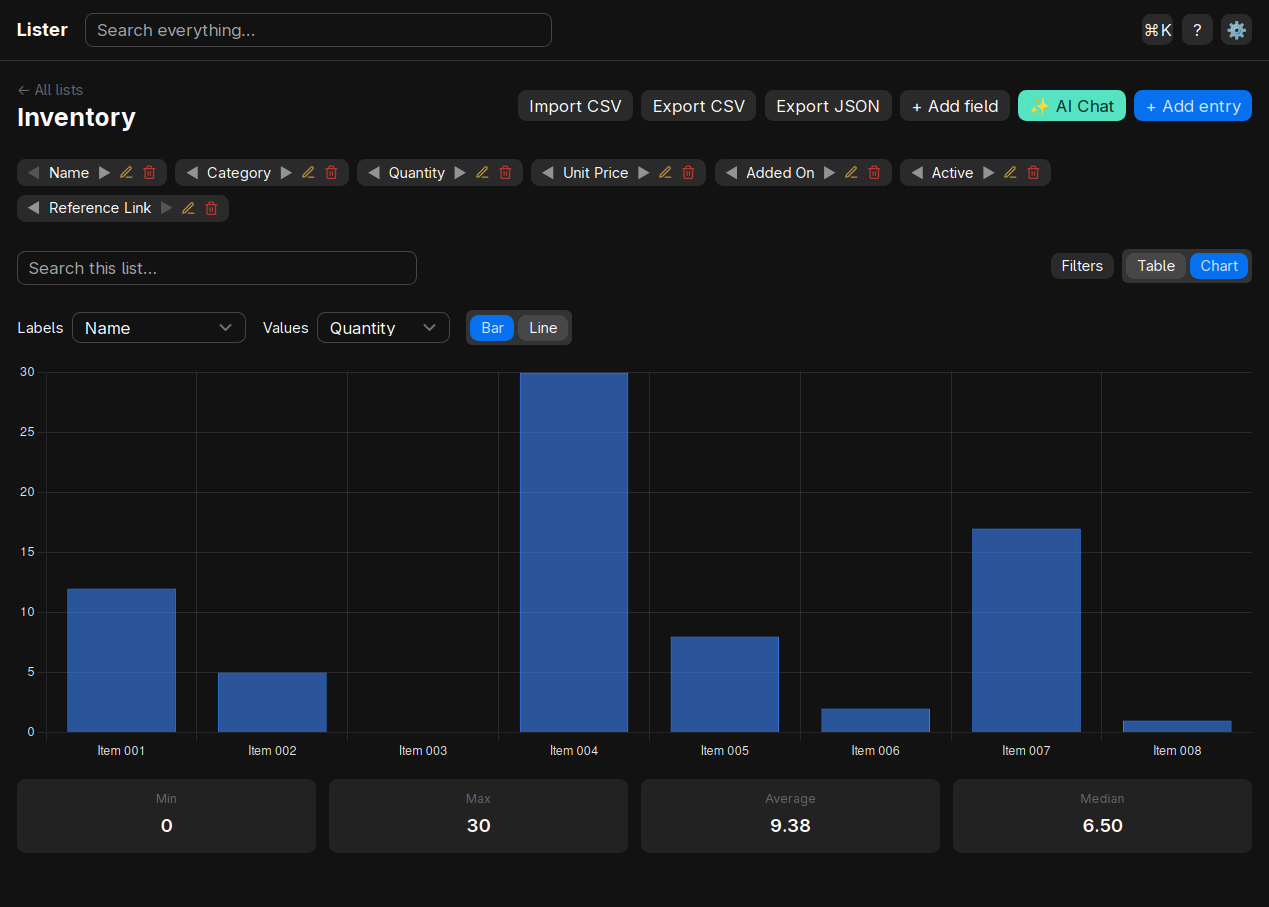Move Active field left
Image resolution: width=1269 pixels, height=907 pixels.
[x=917, y=173]
